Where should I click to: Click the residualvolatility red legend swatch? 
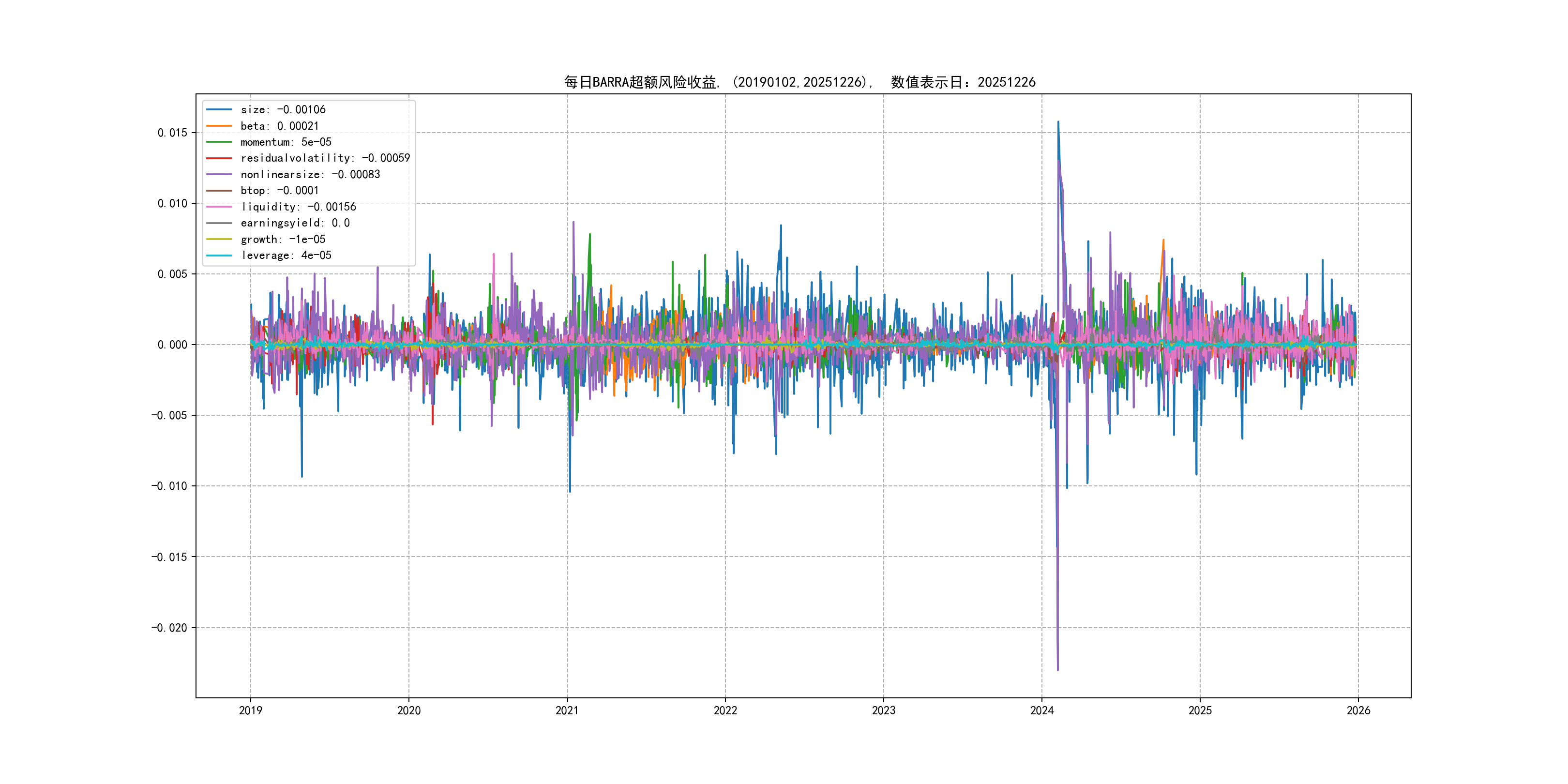219,158
